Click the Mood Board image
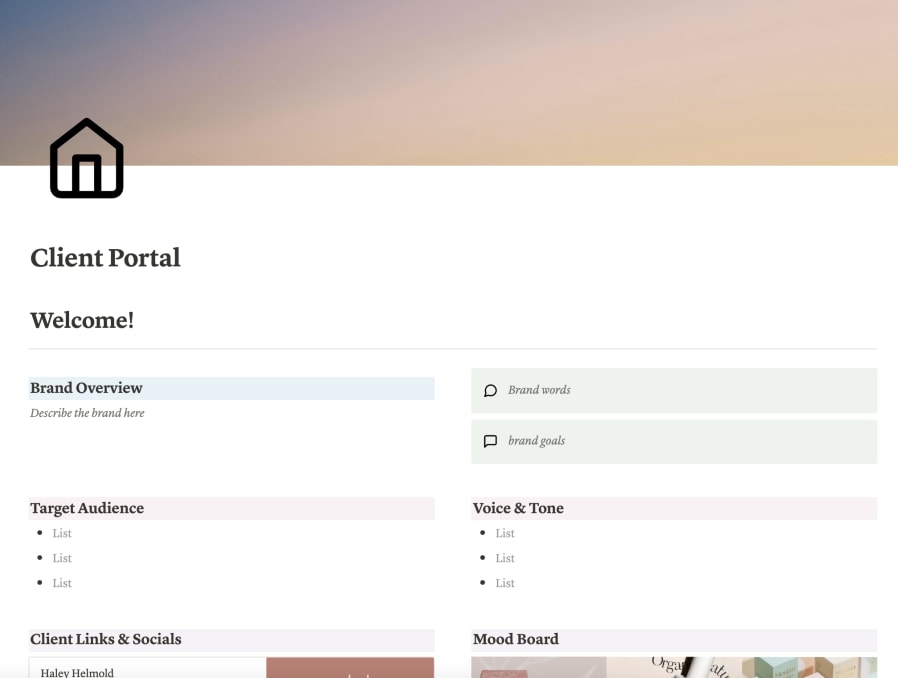Screen dimensions: 898x678 [674, 668]
